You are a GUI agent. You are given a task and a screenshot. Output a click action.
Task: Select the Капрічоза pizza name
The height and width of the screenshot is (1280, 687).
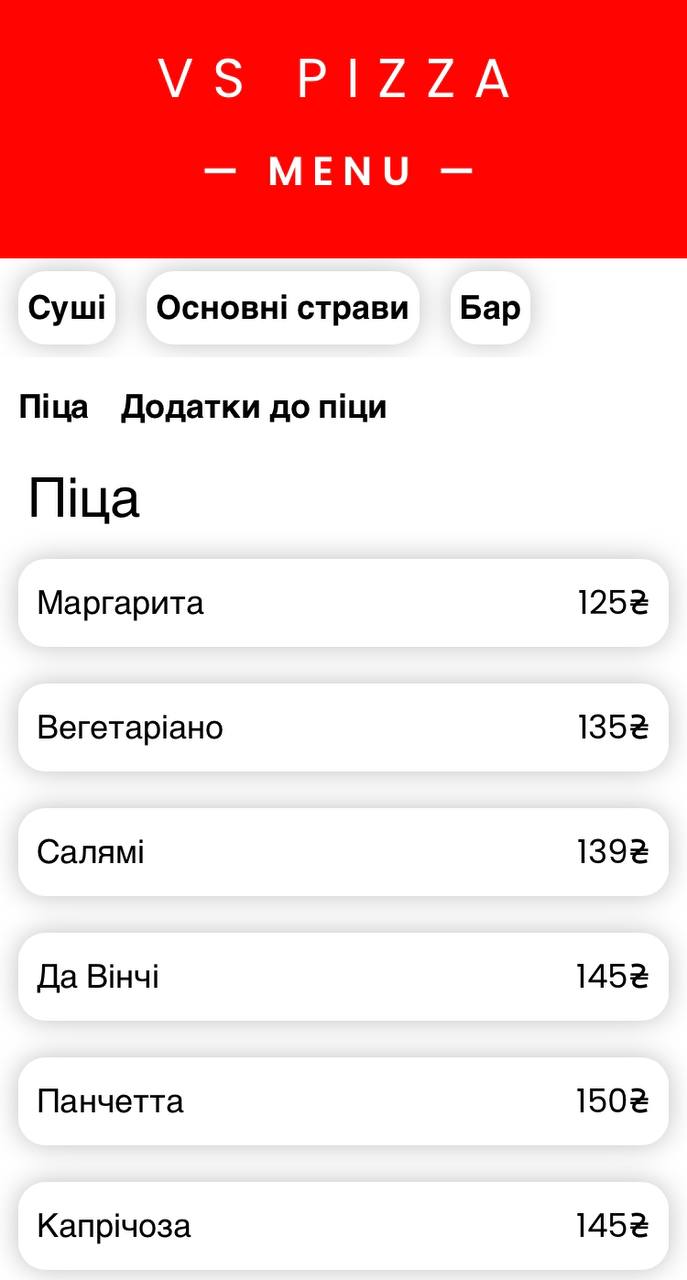pyautogui.click(x=114, y=1226)
